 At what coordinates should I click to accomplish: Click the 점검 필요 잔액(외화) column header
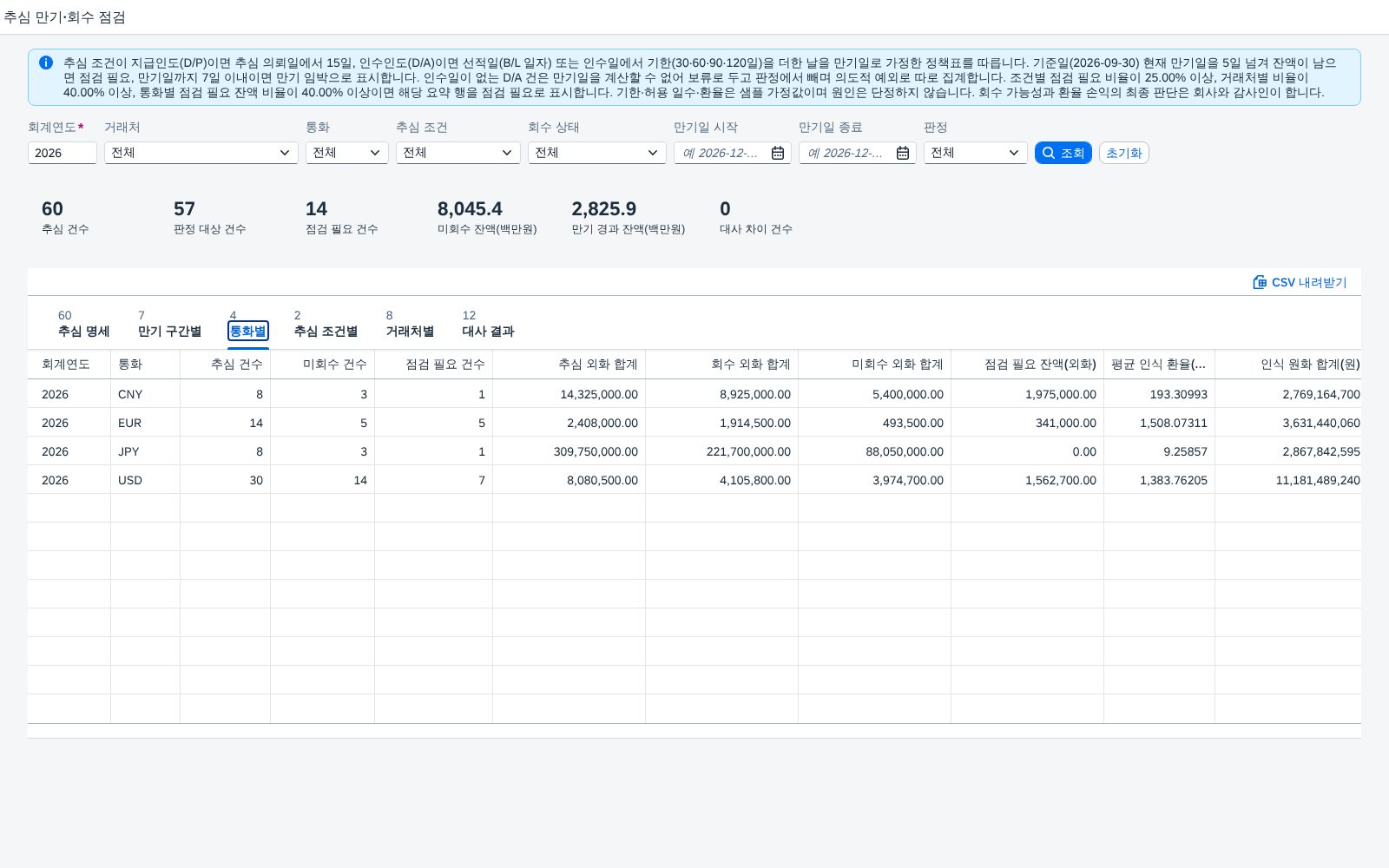[1028, 364]
